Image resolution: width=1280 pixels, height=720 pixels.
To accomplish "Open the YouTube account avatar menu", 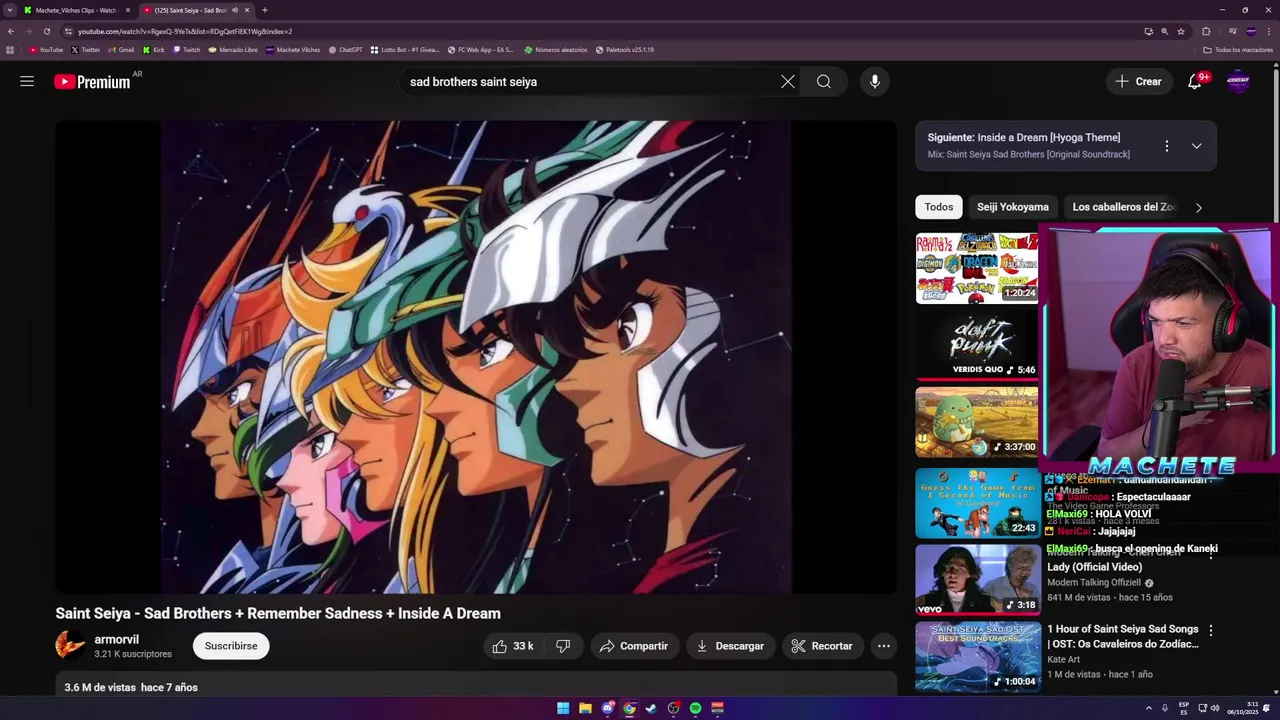I will point(1238,82).
